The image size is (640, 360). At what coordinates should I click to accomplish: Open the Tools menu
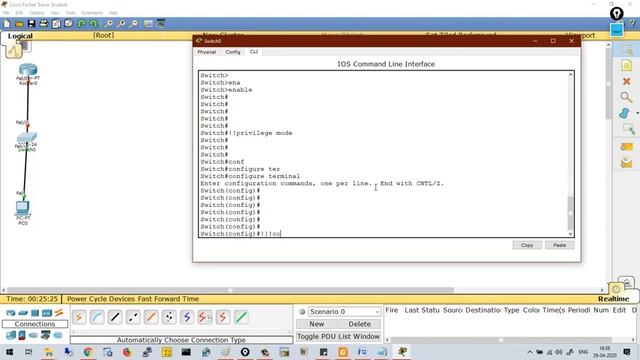(70, 13)
